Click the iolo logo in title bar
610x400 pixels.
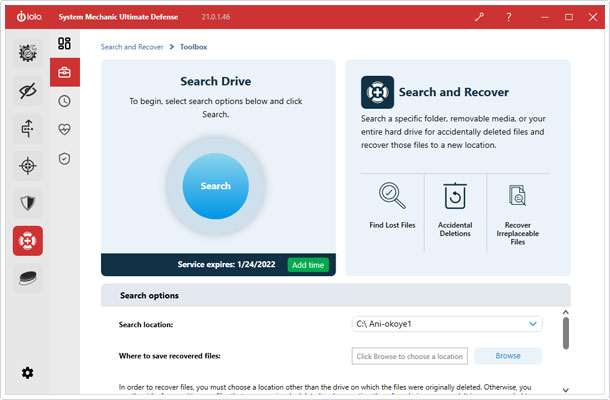(x=29, y=17)
